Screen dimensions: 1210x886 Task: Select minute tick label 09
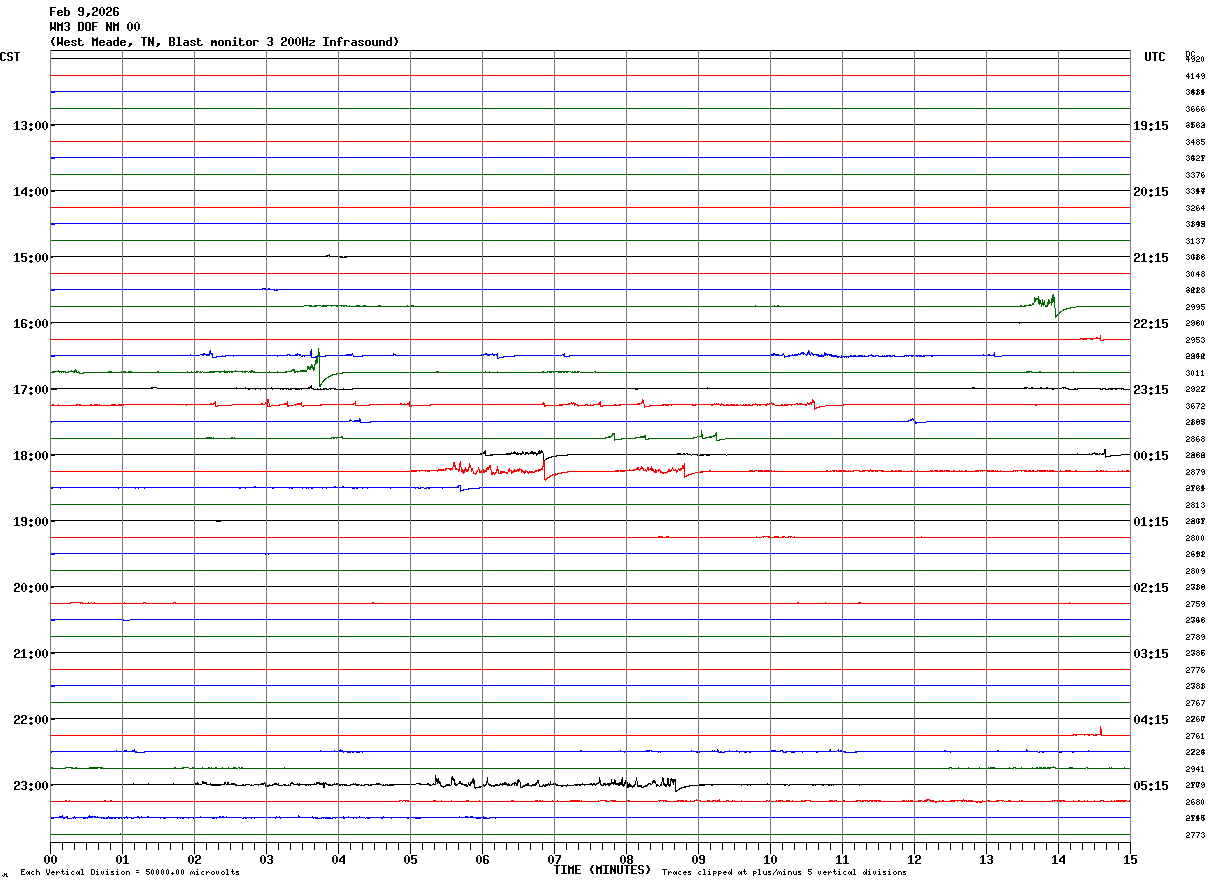point(698,860)
